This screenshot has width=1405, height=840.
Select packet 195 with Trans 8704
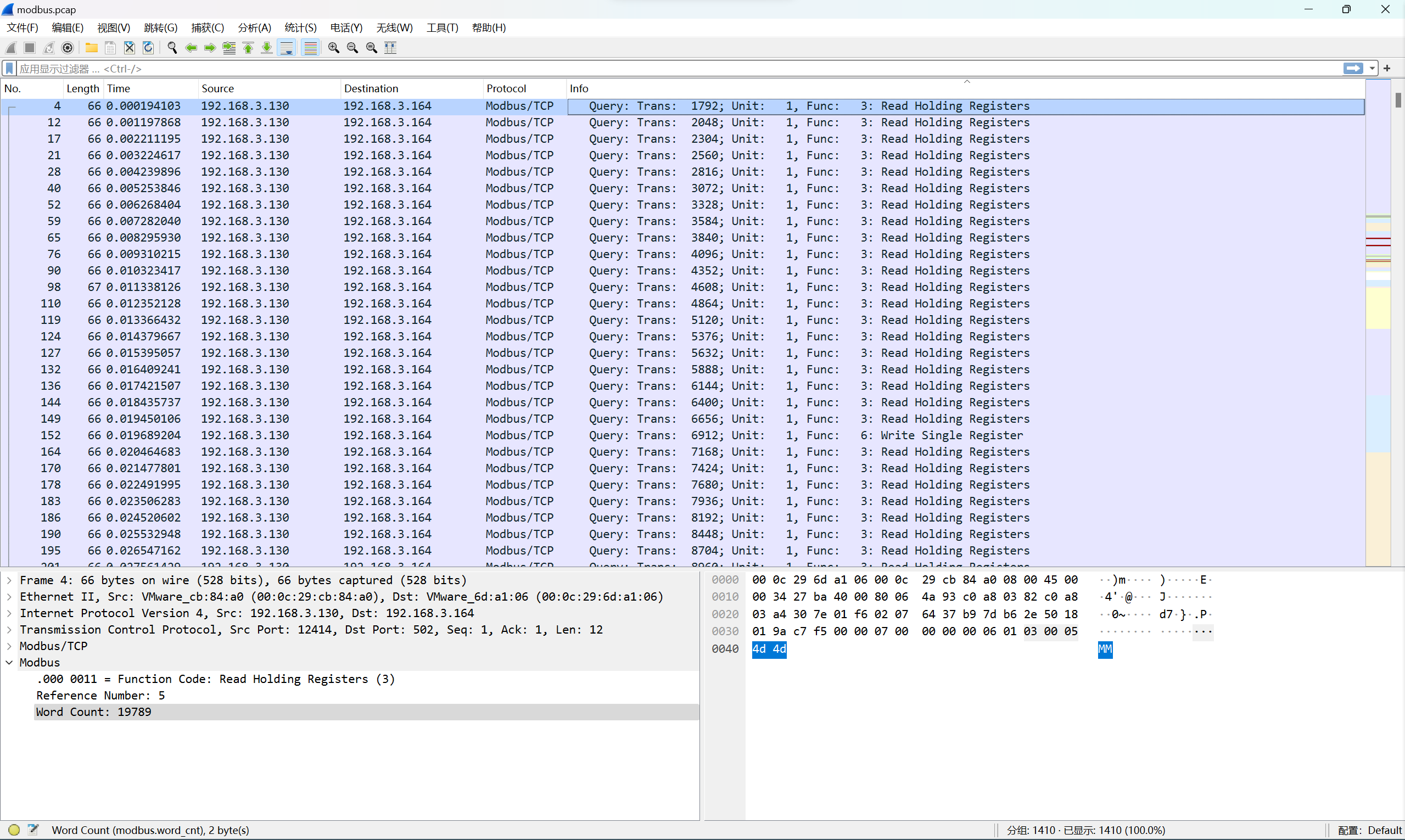[682, 550]
